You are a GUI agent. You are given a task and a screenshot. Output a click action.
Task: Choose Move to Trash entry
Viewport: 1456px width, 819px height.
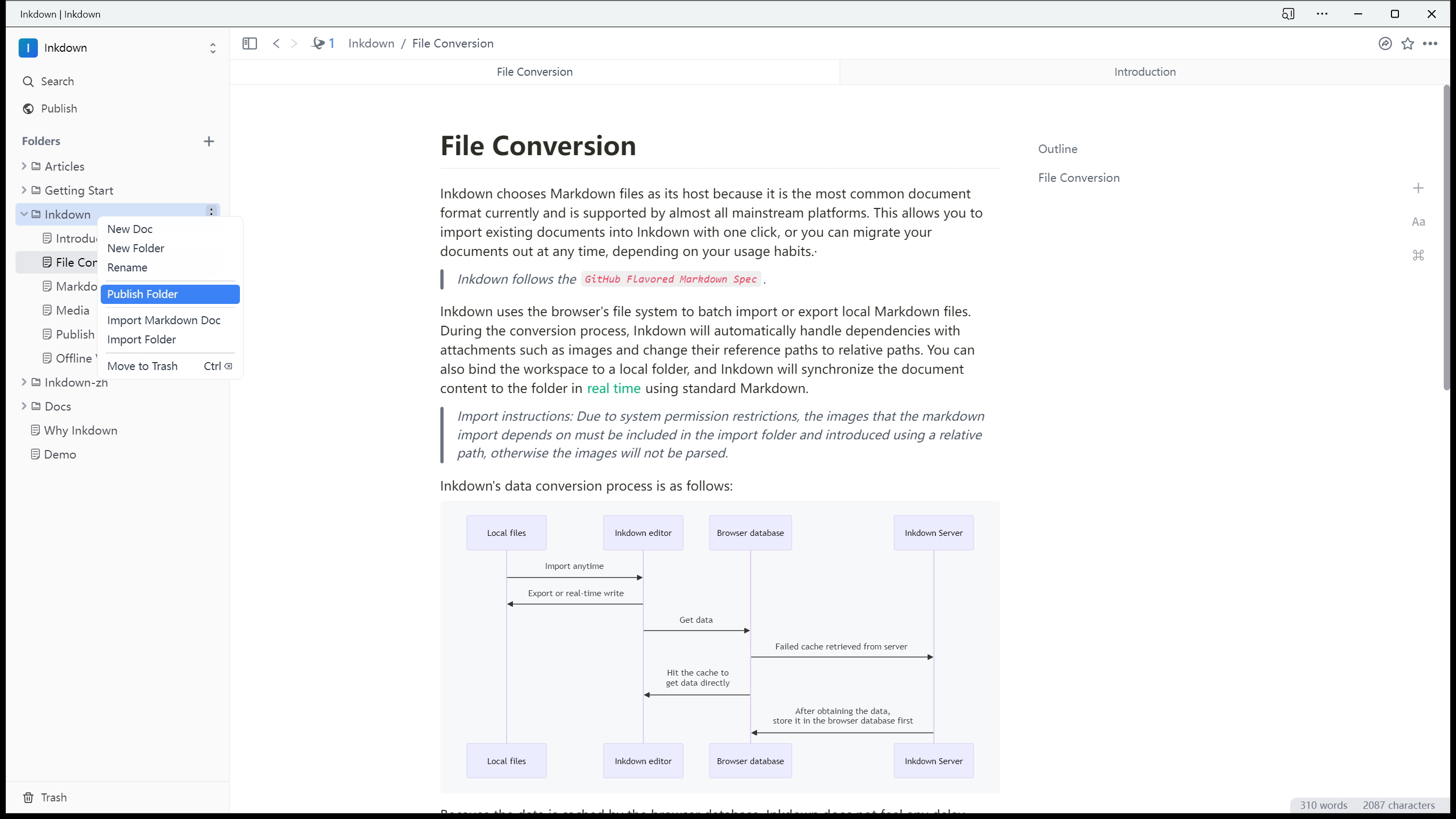pos(170,366)
